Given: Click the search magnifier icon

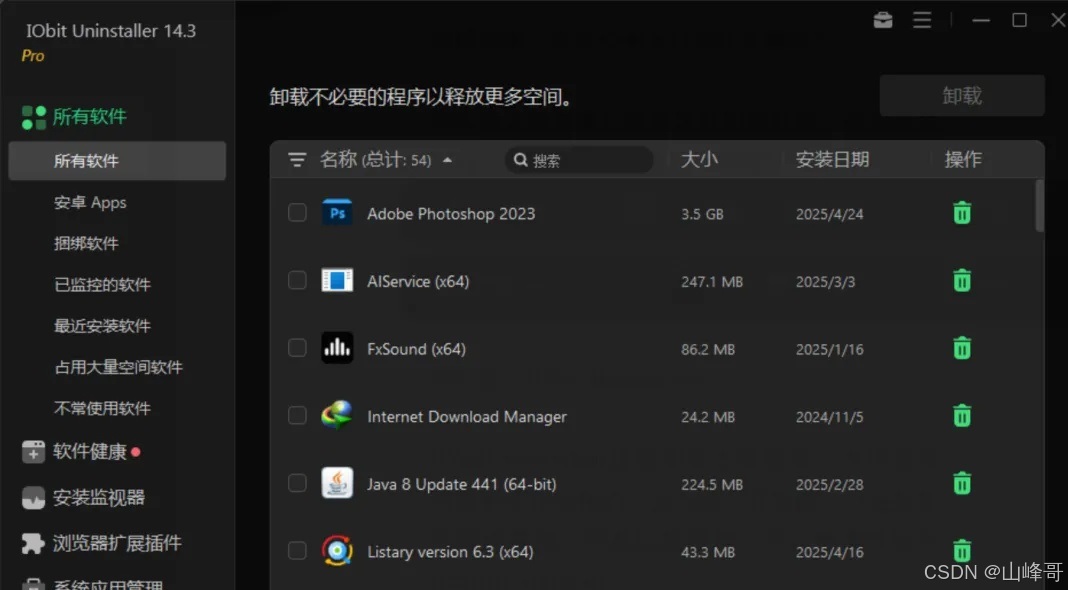Looking at the screenshot, I should tap(520, 159).
